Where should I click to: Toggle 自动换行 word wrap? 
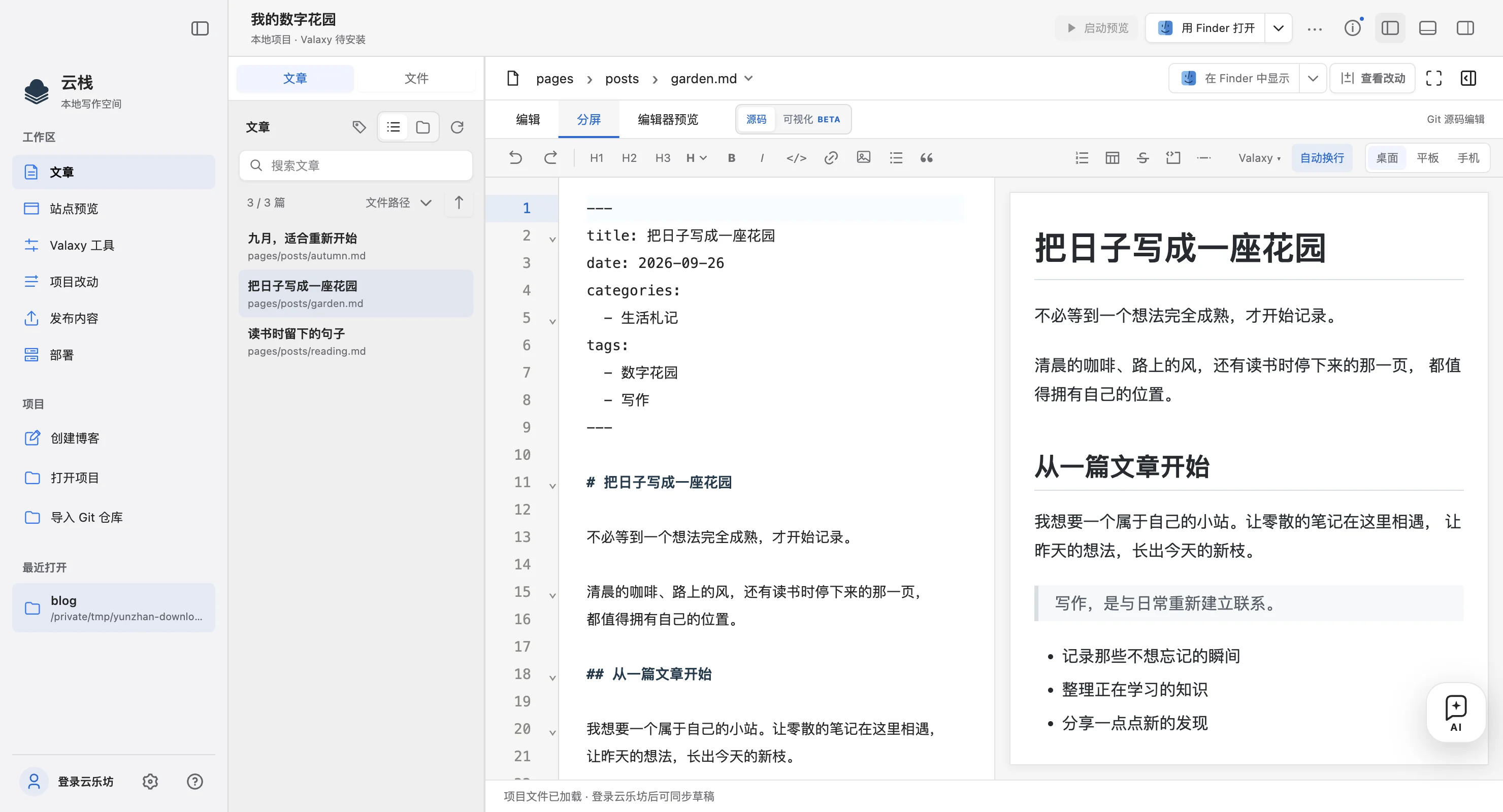point(1322,157)
